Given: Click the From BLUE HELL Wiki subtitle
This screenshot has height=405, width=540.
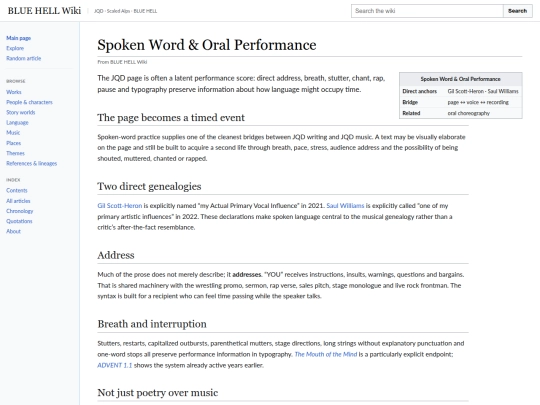Looking at the screenshot, I should point(122,62).
